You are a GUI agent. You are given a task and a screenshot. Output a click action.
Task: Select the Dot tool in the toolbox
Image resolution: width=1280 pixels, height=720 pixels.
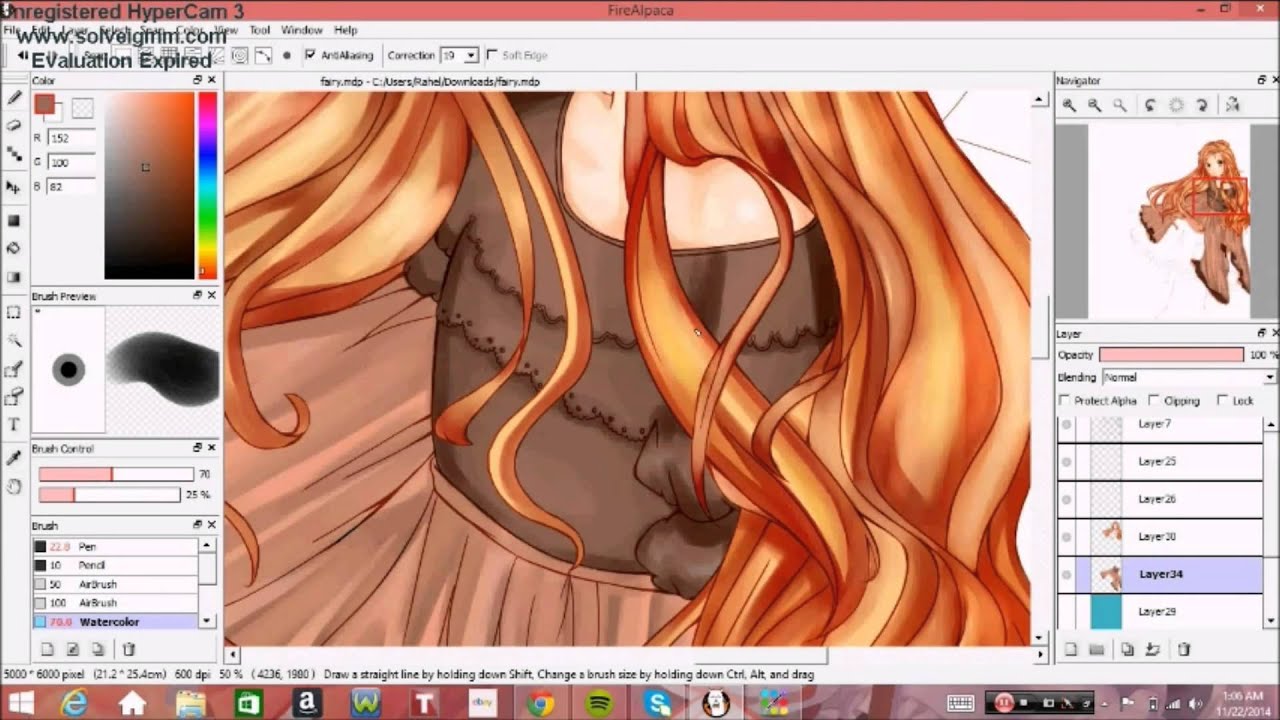point(14,154)
